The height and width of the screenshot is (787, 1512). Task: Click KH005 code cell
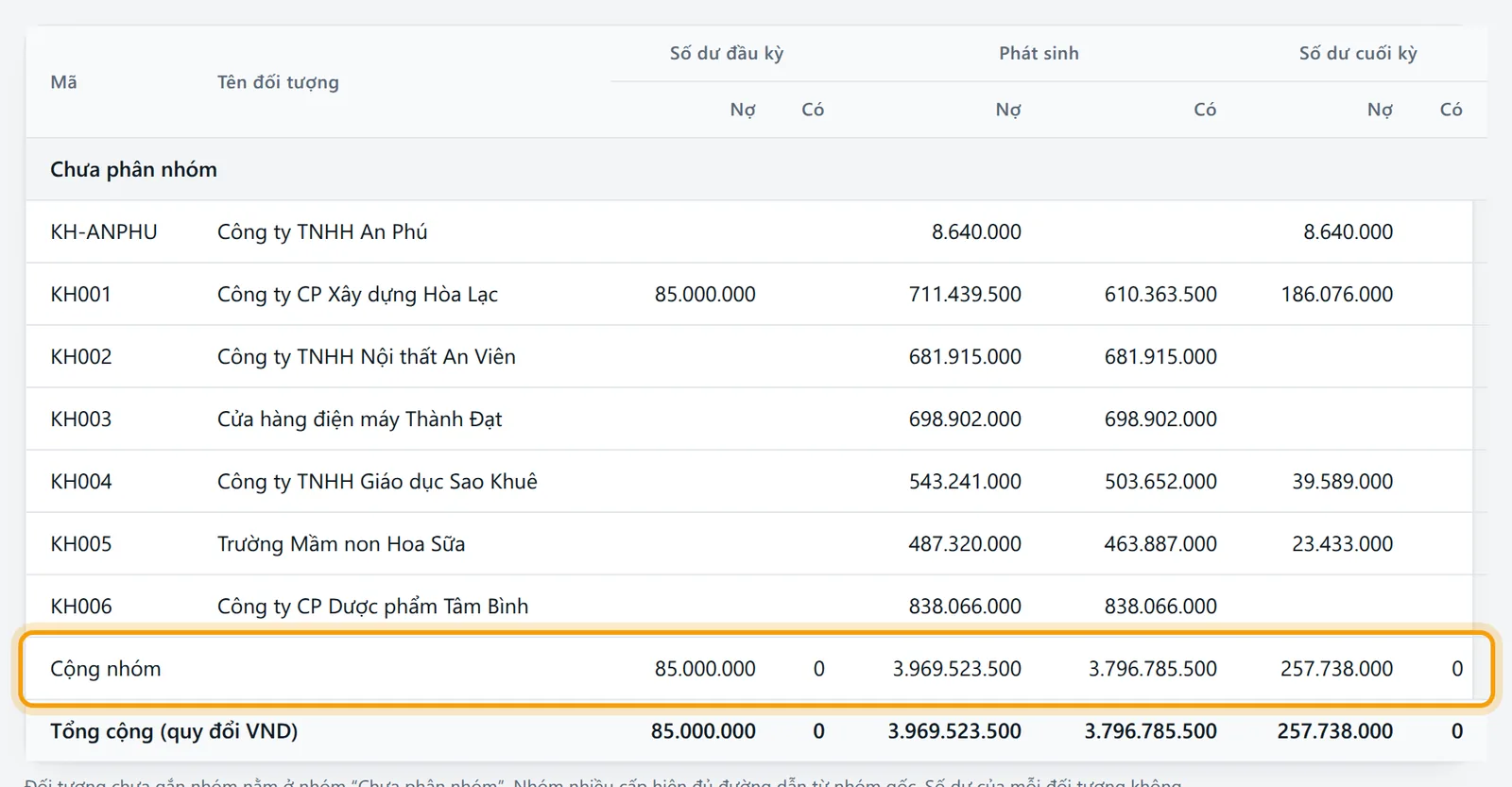(x=81, y=543)
